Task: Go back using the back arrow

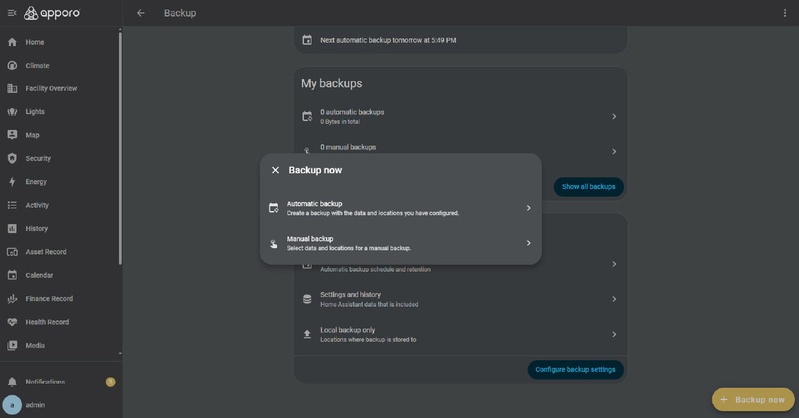Action: click(x=141, y=13)
